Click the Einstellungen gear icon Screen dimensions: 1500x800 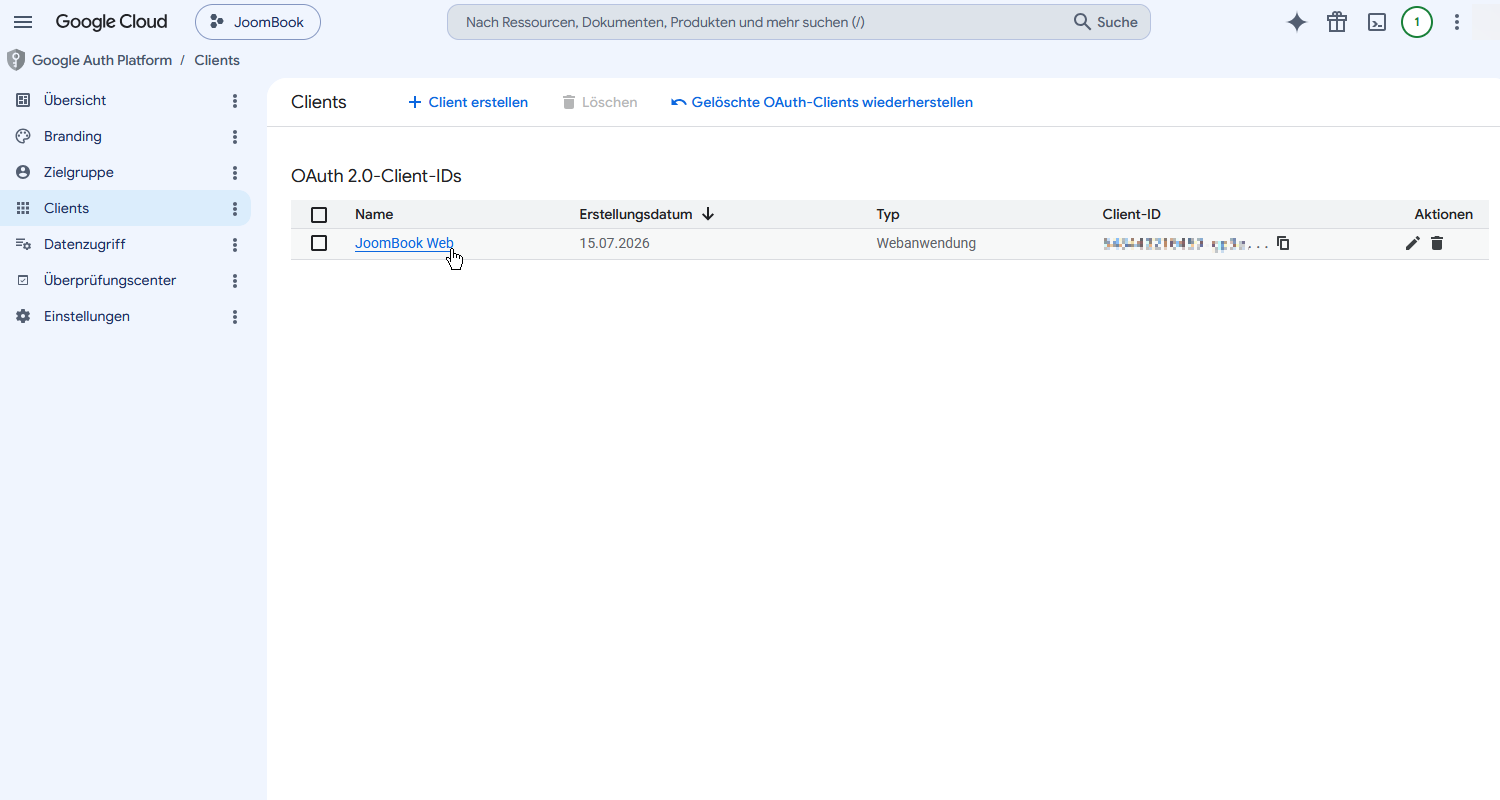point(23,316)
